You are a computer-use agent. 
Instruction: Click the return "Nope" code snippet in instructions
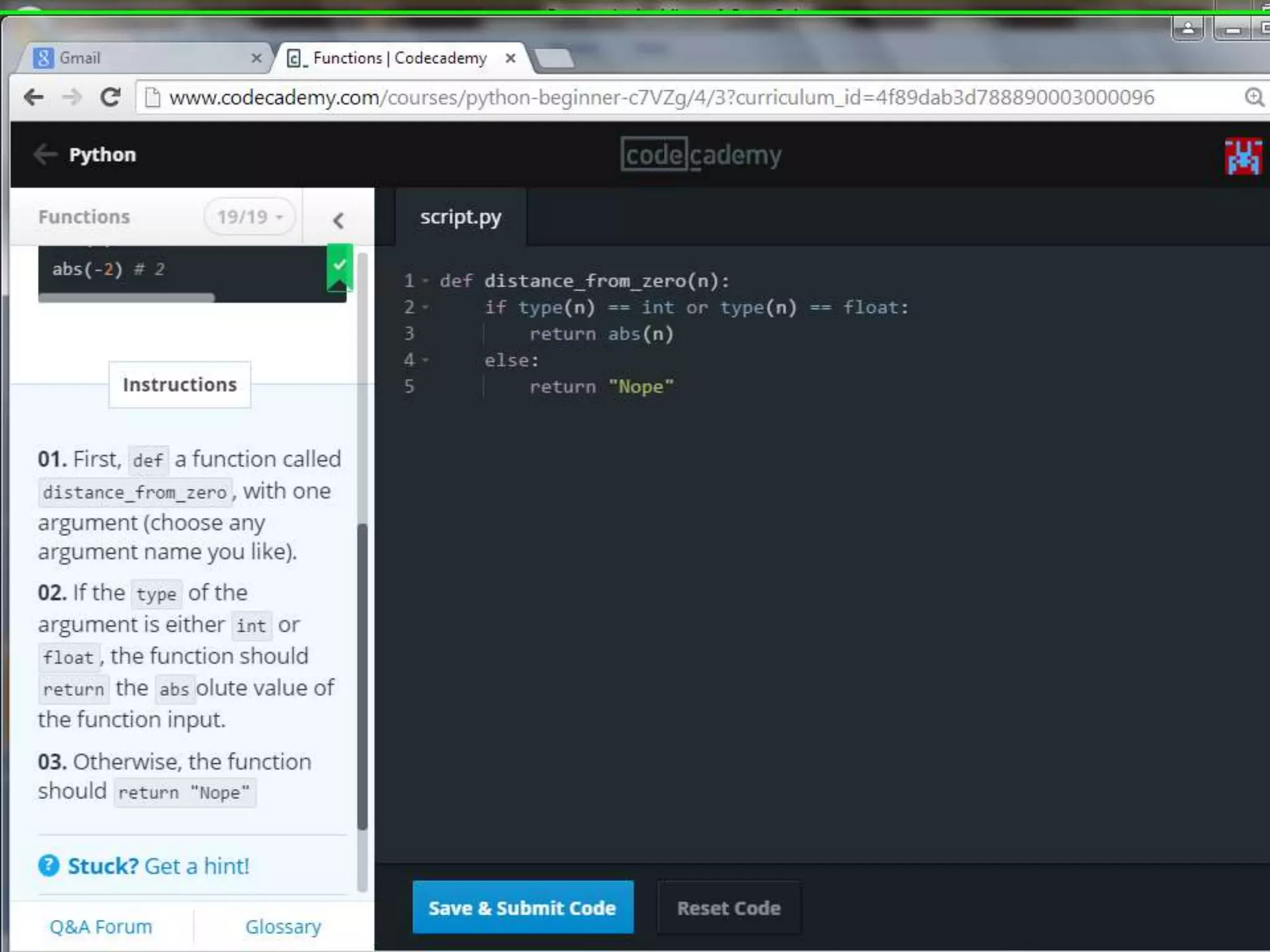pos(184,793)
